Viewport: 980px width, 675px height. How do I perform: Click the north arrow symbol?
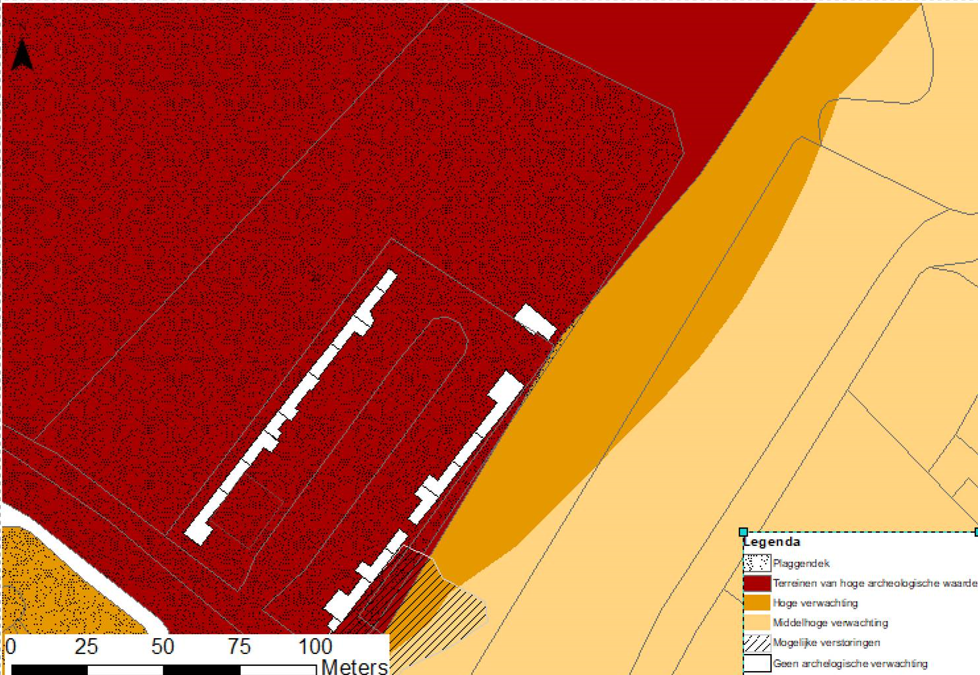22,54
